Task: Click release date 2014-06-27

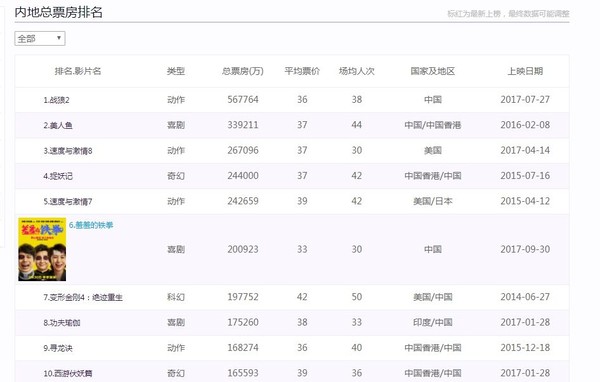Action: [525, 297]
